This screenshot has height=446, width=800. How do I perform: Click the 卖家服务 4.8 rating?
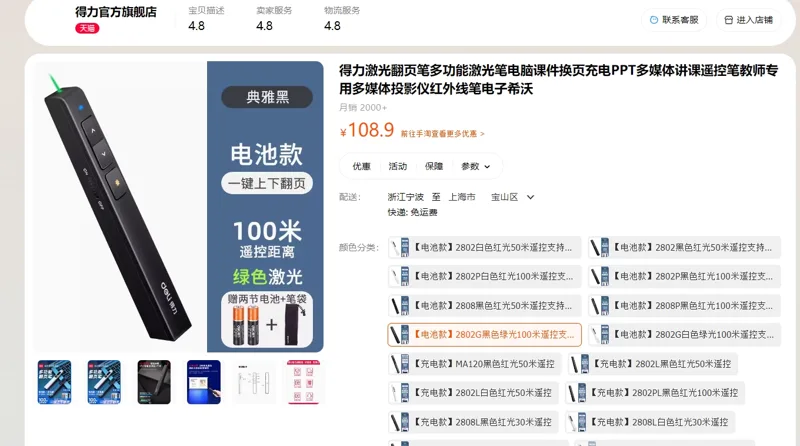tap(274, 19)
